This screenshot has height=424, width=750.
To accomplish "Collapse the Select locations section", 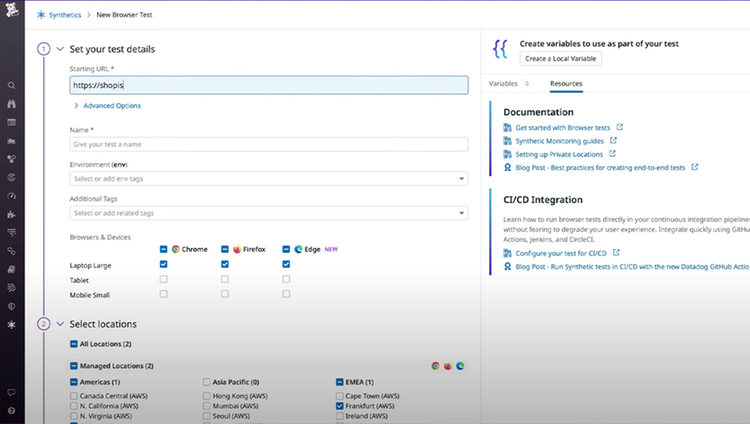I will [60, 324].
